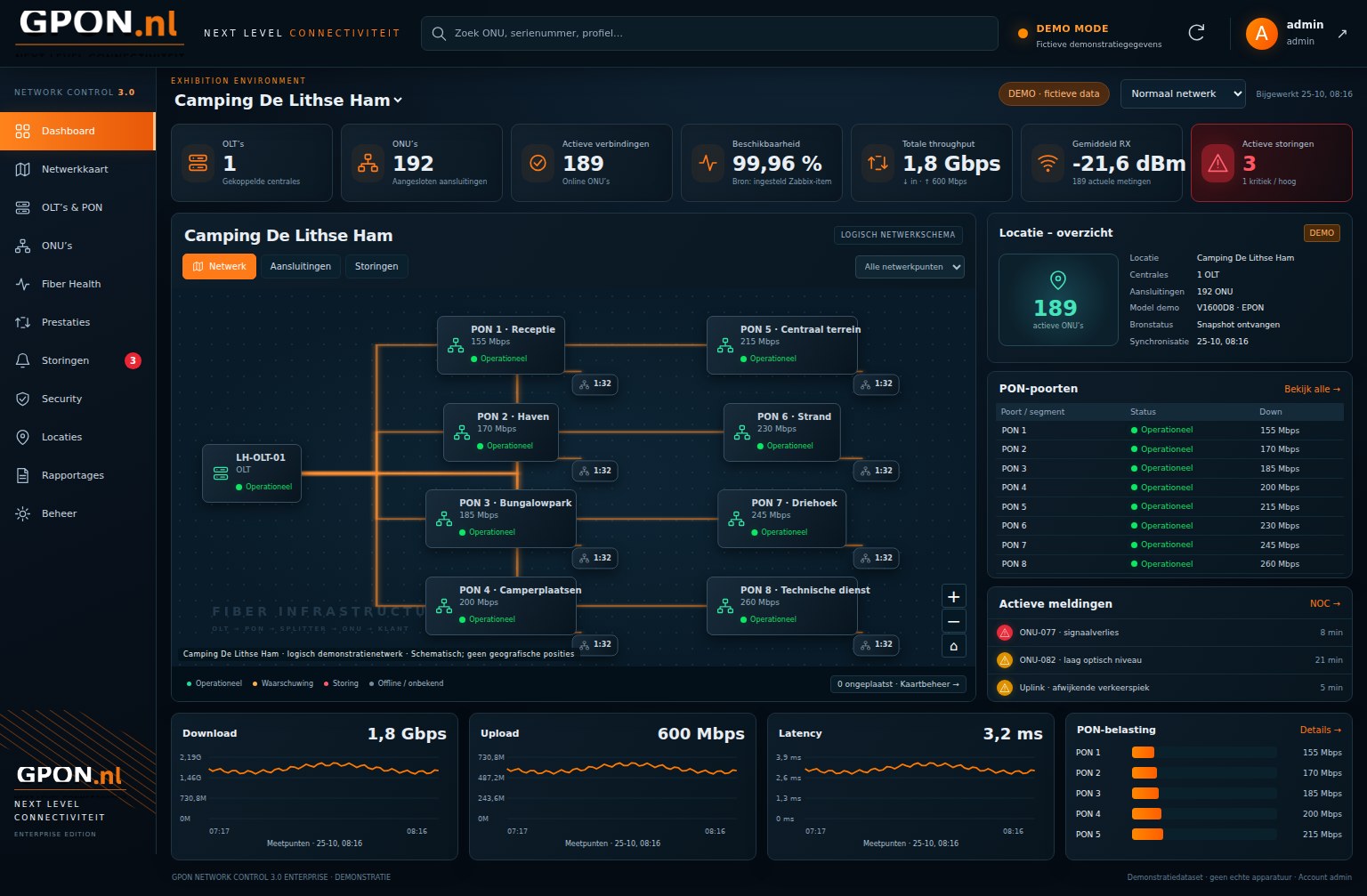Open Details link in PON-belasting
This screenshot has height=896, width=1367.
1320,730
